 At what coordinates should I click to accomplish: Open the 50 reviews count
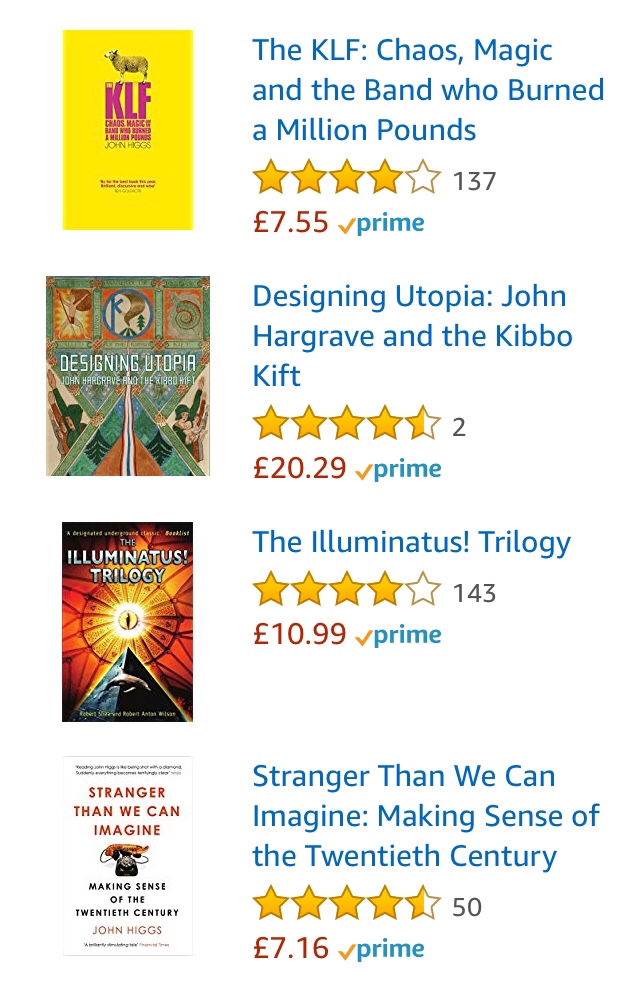tap(467, 908)
